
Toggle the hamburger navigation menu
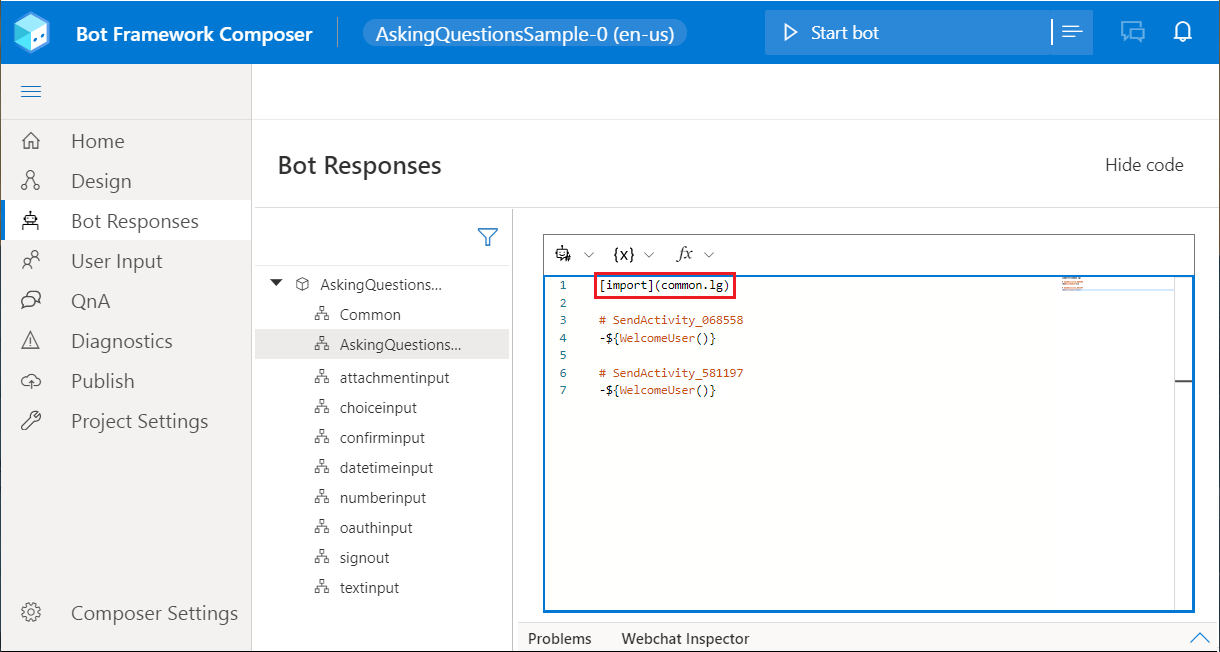coord(31,92)
